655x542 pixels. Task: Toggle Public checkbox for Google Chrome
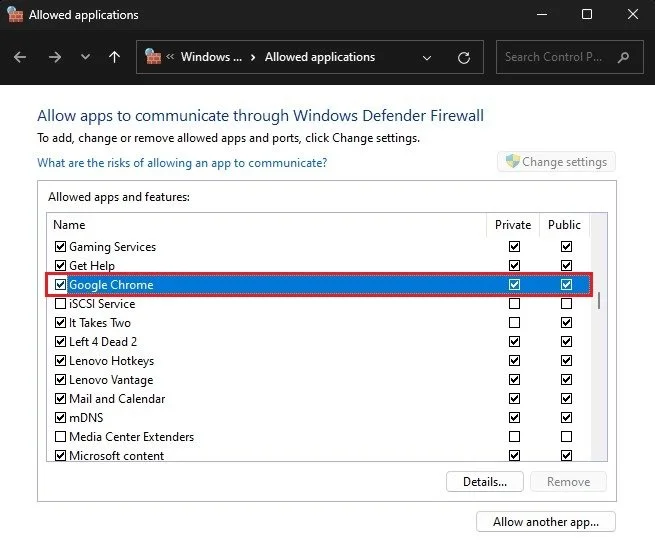coord(566,285)
